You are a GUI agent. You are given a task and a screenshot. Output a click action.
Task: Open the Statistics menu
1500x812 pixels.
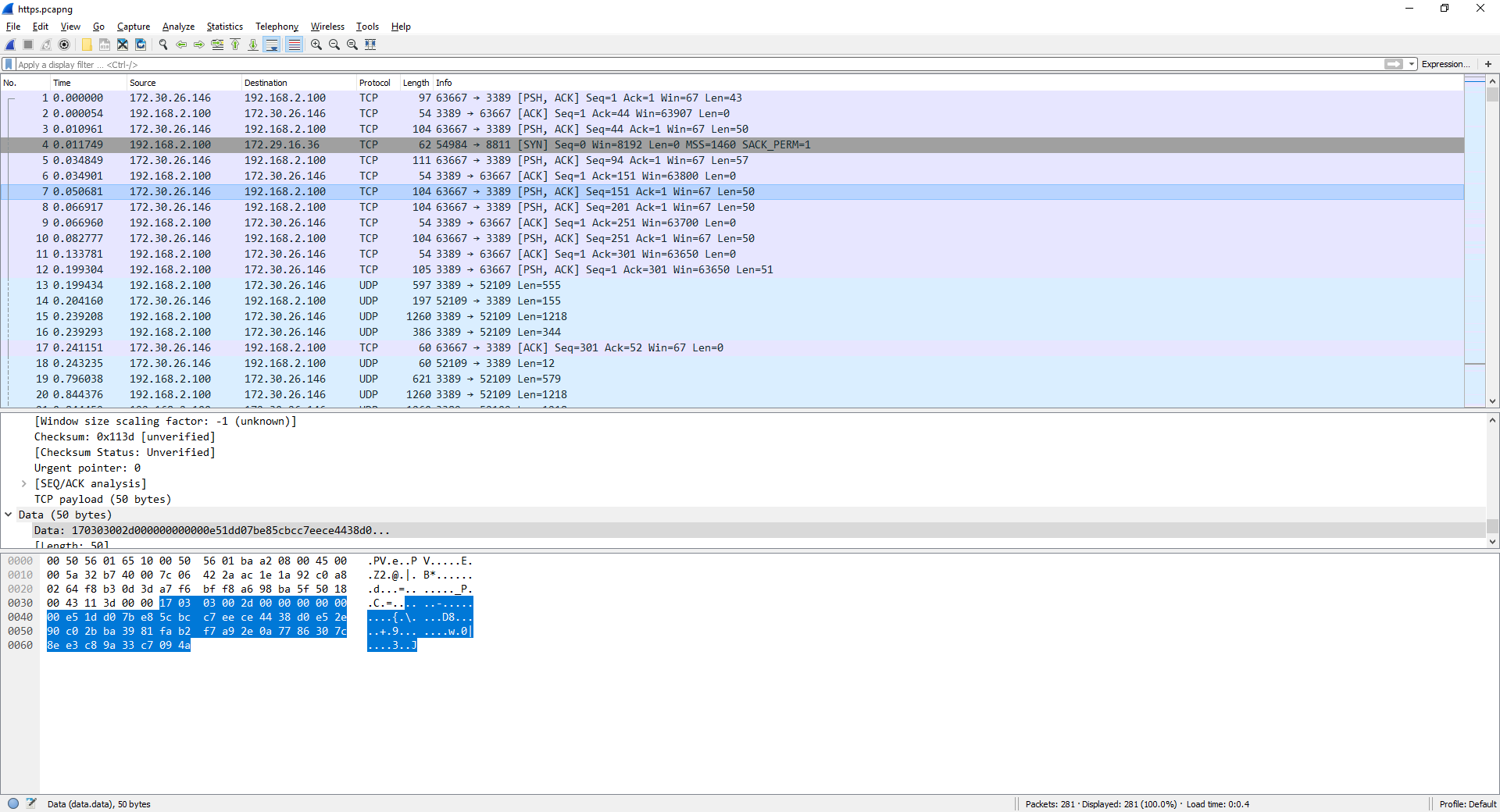coord(224,26)
